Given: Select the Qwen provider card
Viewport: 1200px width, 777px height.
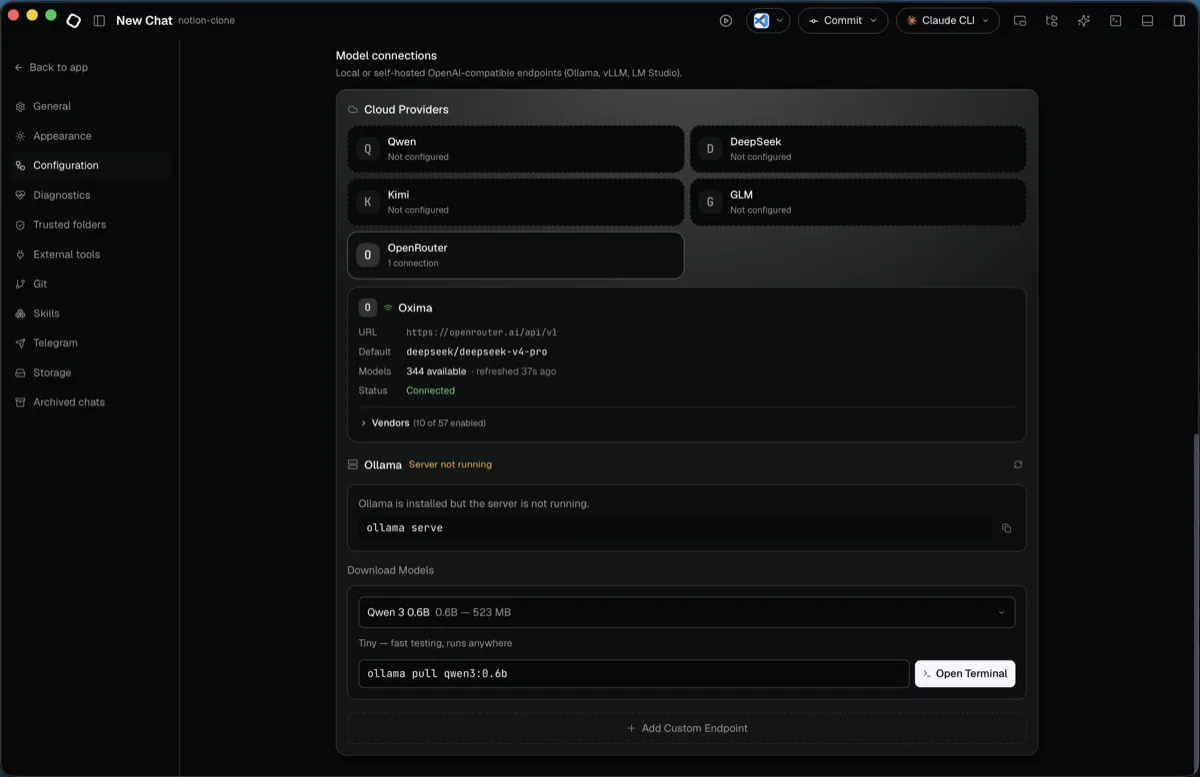Looking at the screenshot, I should click(515, 149).
